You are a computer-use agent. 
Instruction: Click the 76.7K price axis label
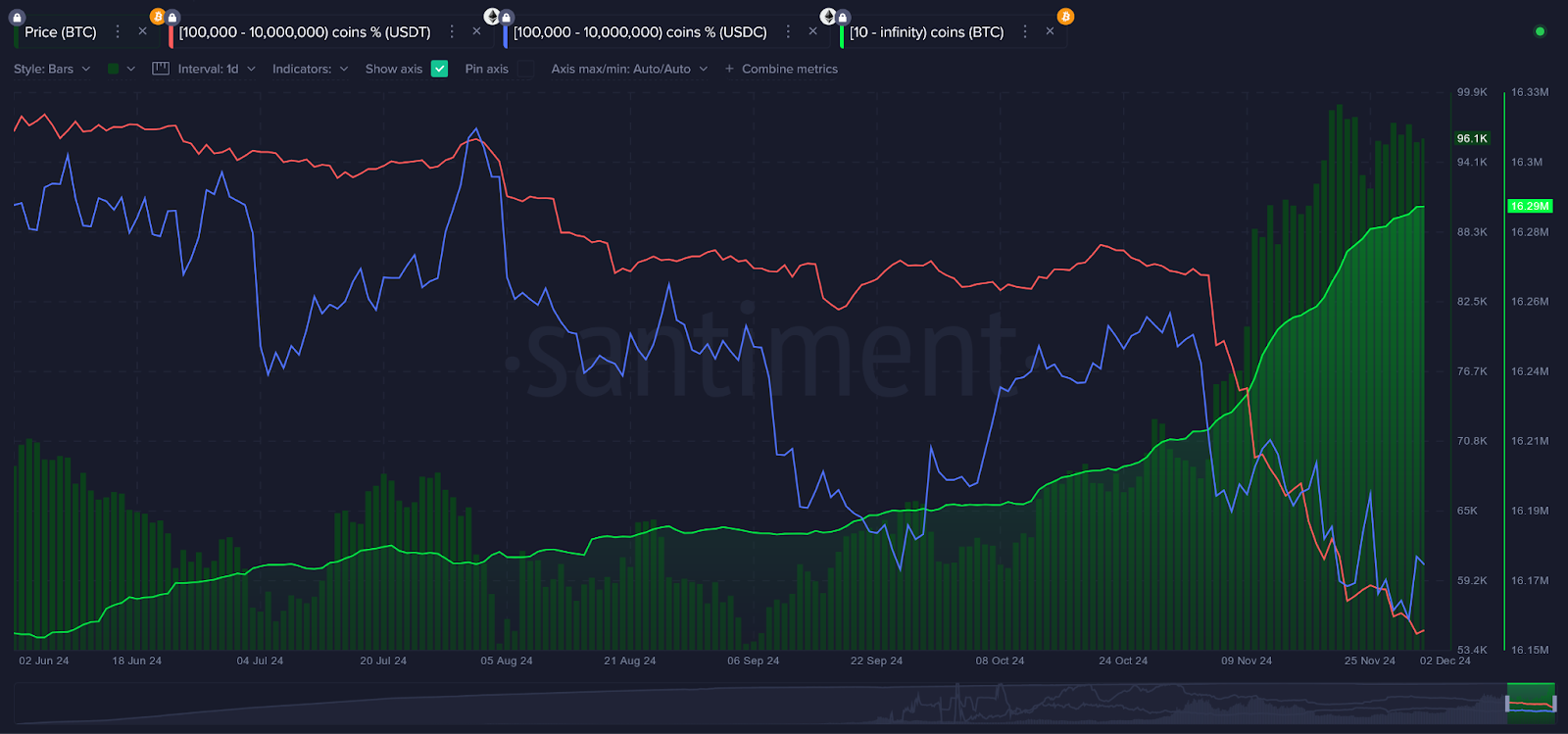click(x=1472, y=371)
